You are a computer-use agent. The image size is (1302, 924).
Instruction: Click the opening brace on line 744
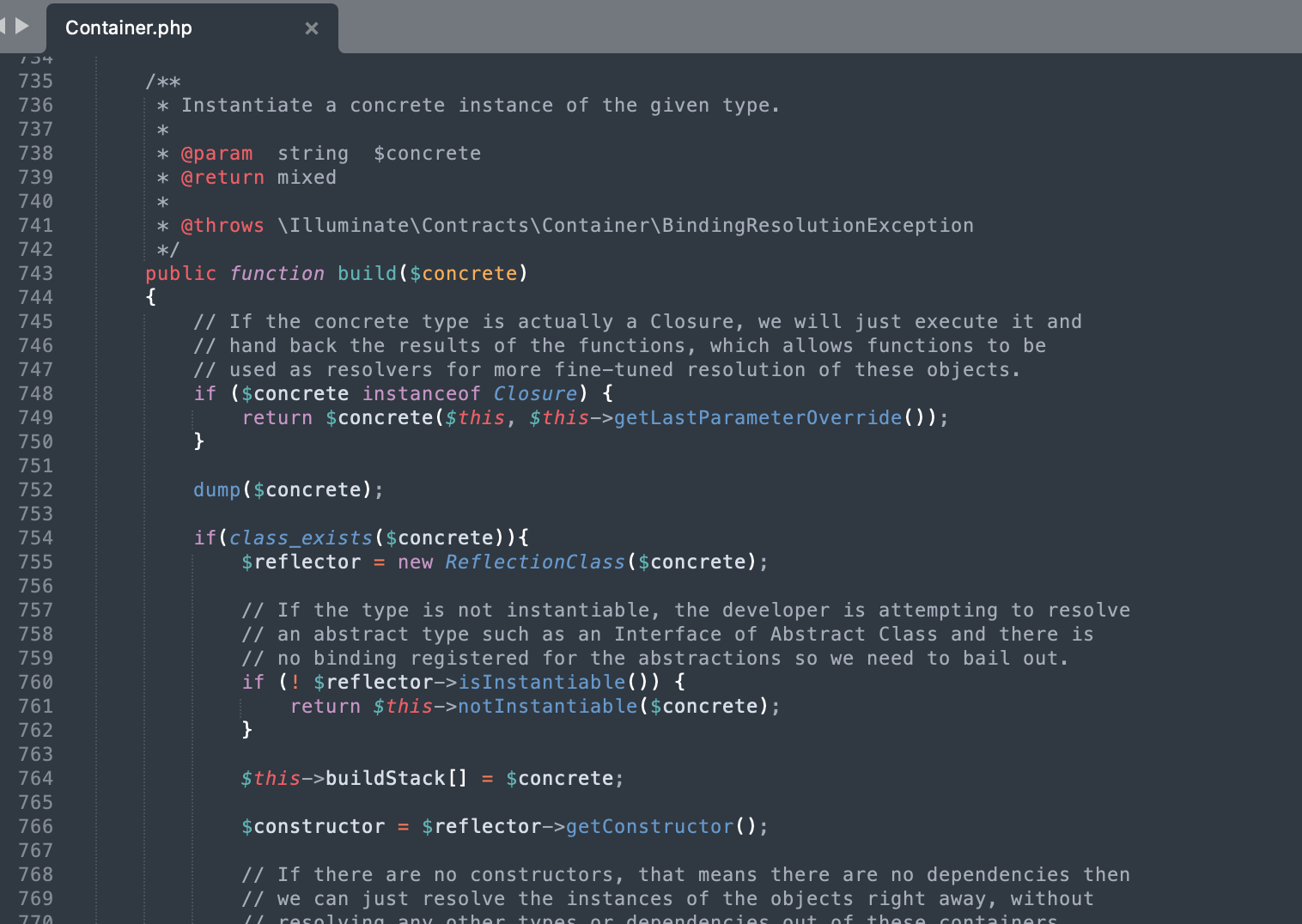coord(151,297)
